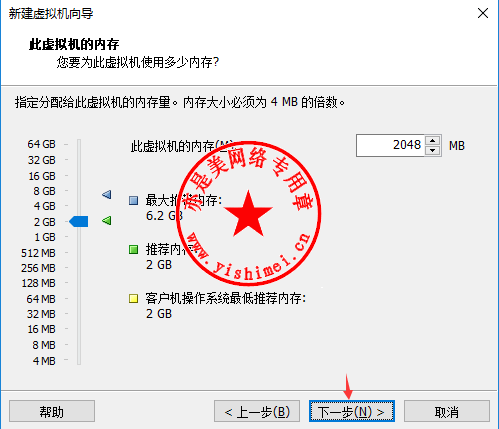Close the new virtual machine wizard window
The height and width of the screenshot is (429, 499).
pyautogui.click(x=483, y=13)
